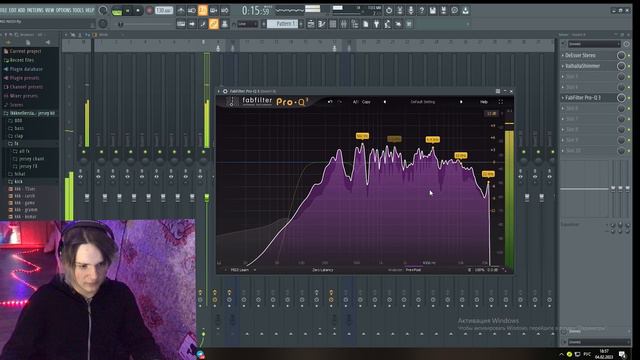Click Help in Pro-Q 3 header
The width and height of the screenshot is (640, 360).
[x=484, y=102]
